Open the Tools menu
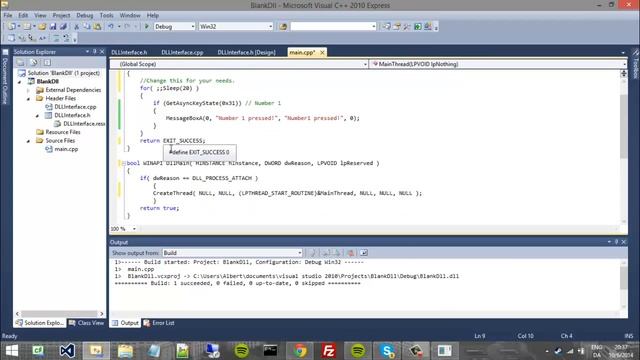Screen dimensions: 640x360 pyautogui.click(x=107, y=16)
